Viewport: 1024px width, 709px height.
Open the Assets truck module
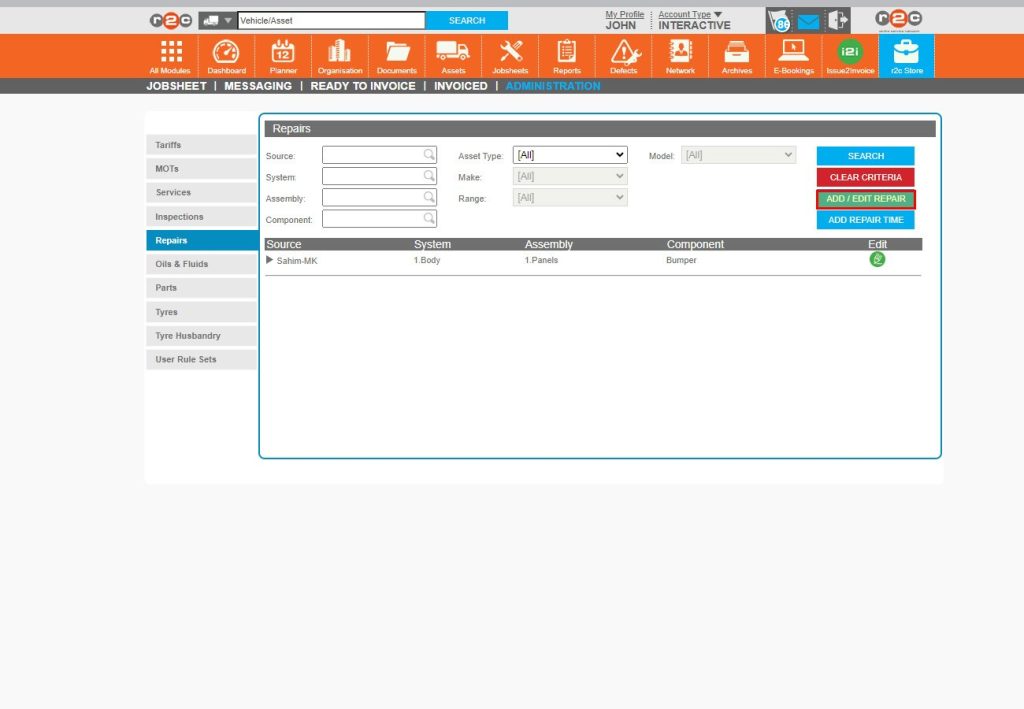tap(453, 57)
